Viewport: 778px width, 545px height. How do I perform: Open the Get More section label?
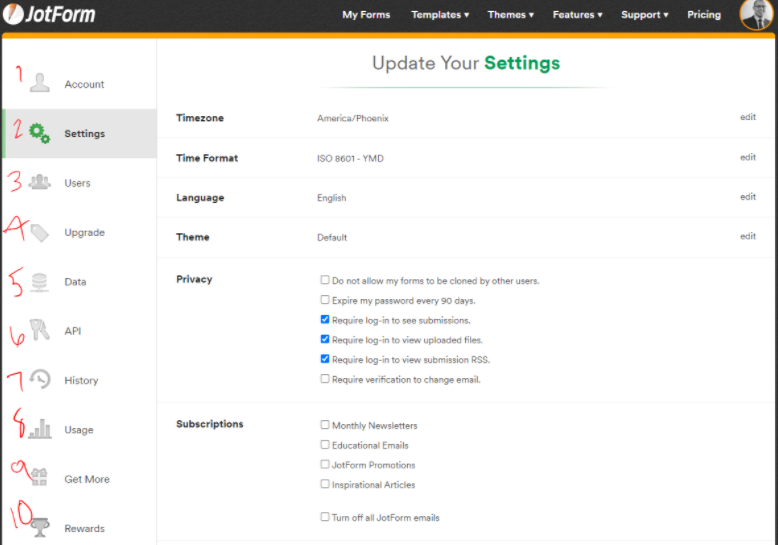pyautogui.click(x=87, y=479)
